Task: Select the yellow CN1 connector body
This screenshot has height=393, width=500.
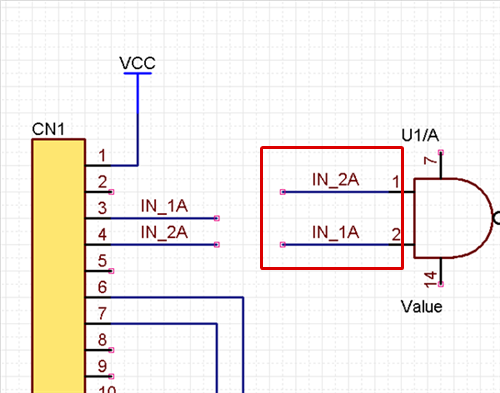Action: coord(59,266)
